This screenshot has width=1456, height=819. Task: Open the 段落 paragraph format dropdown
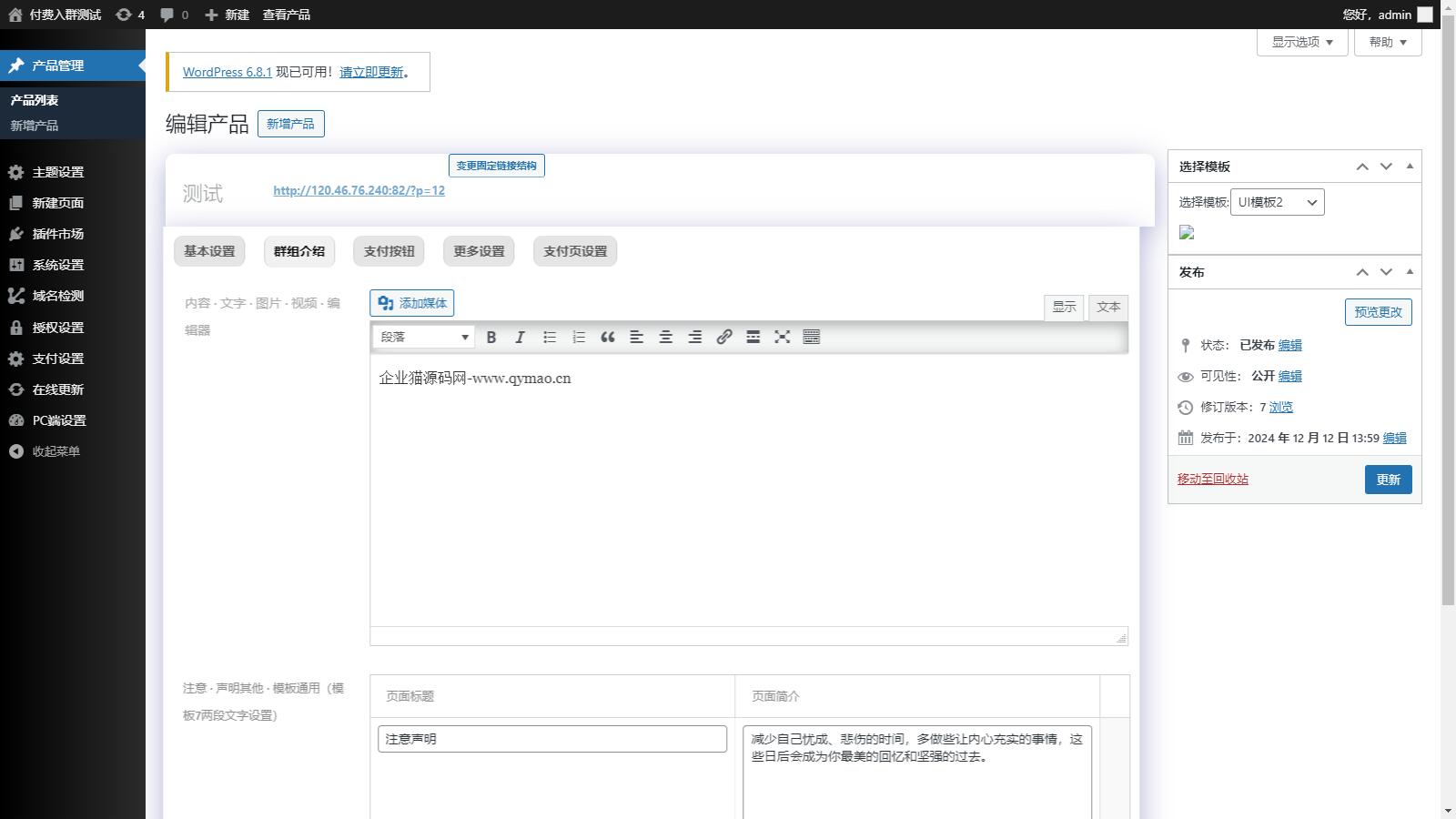(424, 337)
